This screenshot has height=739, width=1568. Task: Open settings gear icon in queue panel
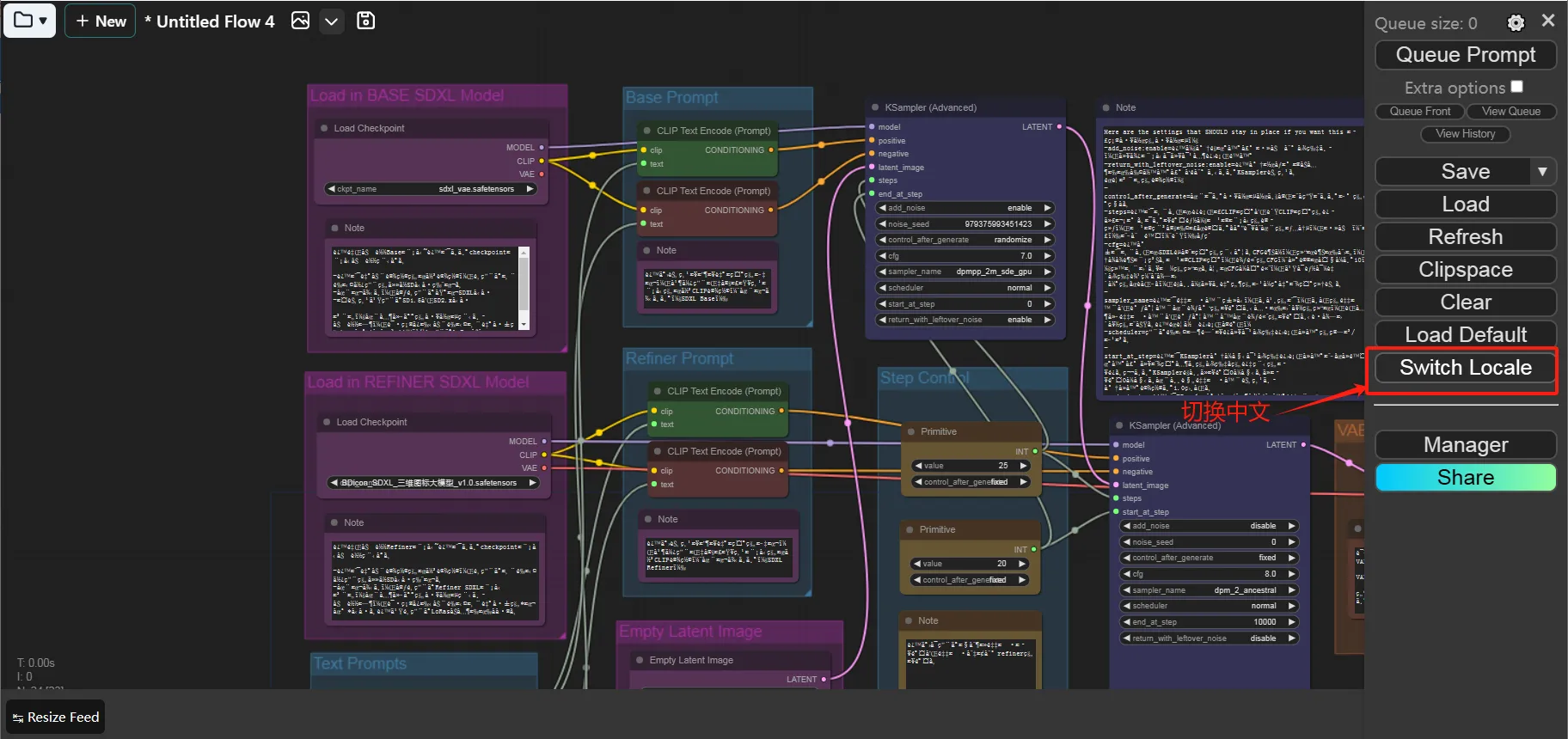click(1516, 23)
